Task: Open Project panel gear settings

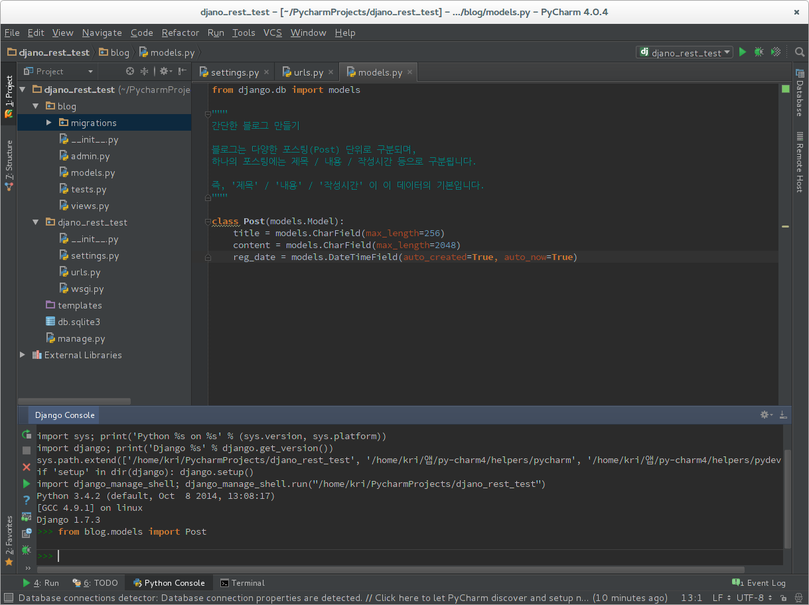Action: click(165, 71)
